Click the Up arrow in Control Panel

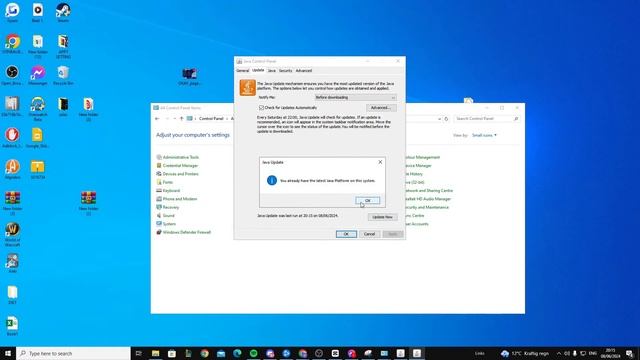tap(181, 118)
